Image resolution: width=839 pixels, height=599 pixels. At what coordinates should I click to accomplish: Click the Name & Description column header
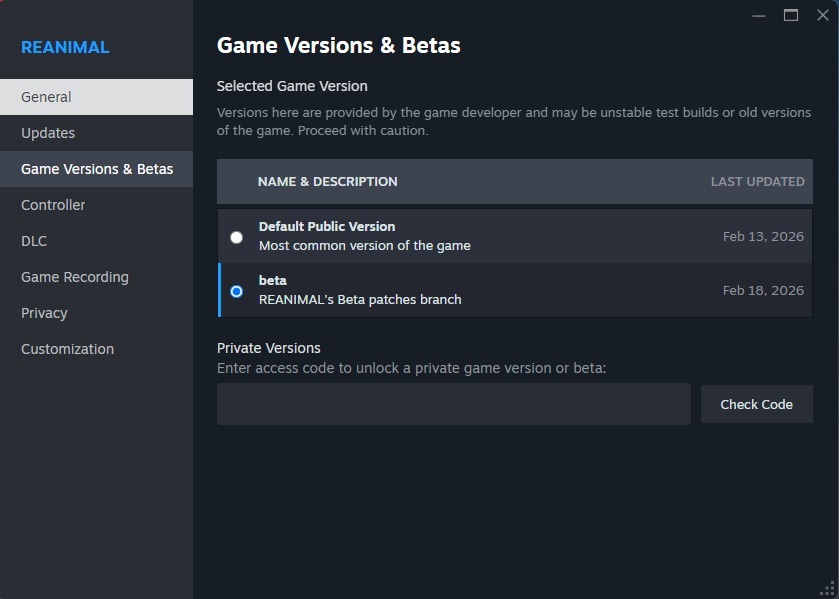[x=327, y=182]
